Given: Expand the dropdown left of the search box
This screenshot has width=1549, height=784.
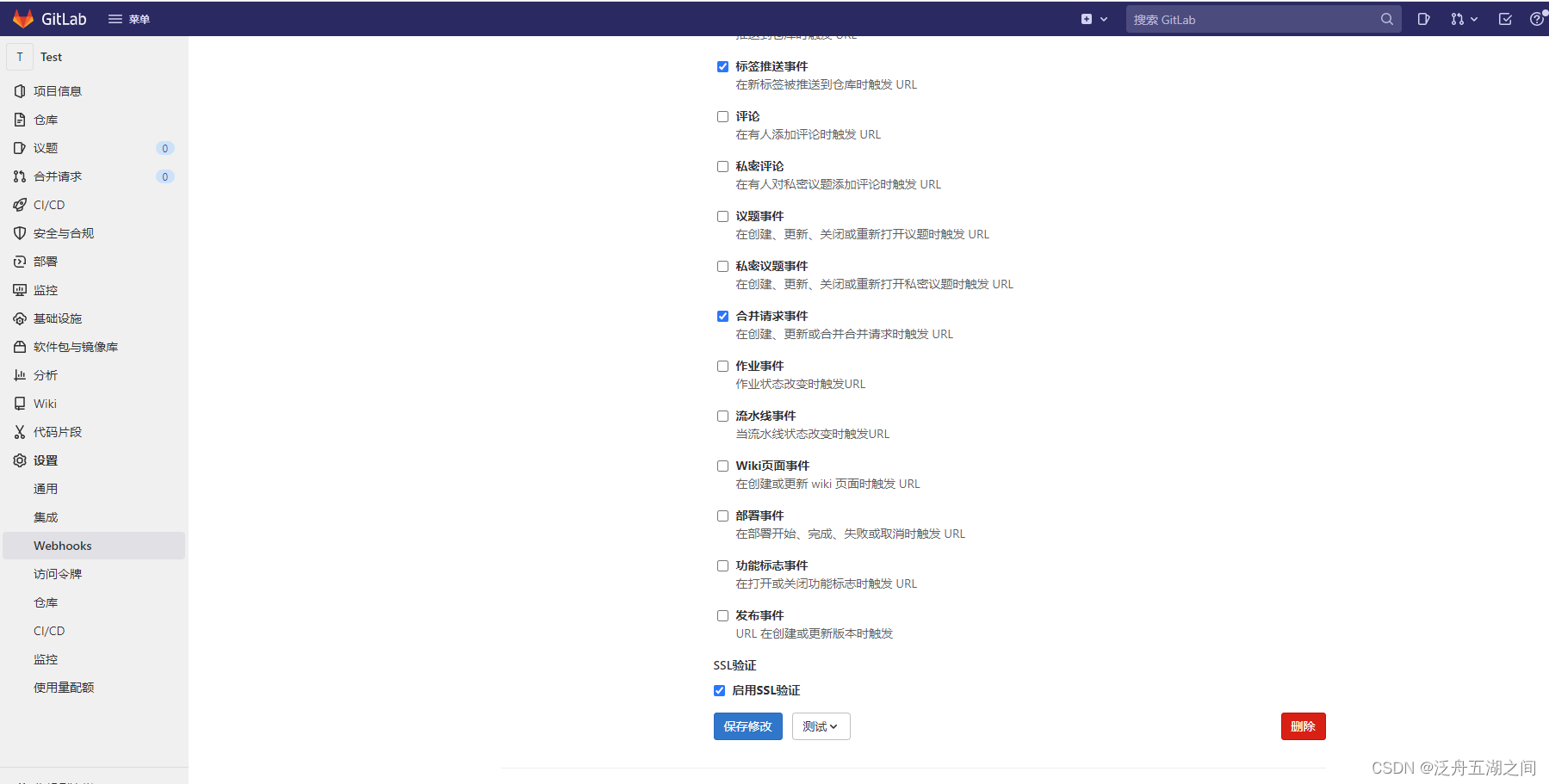Looking at the screenshot, I should point(1103,18).
